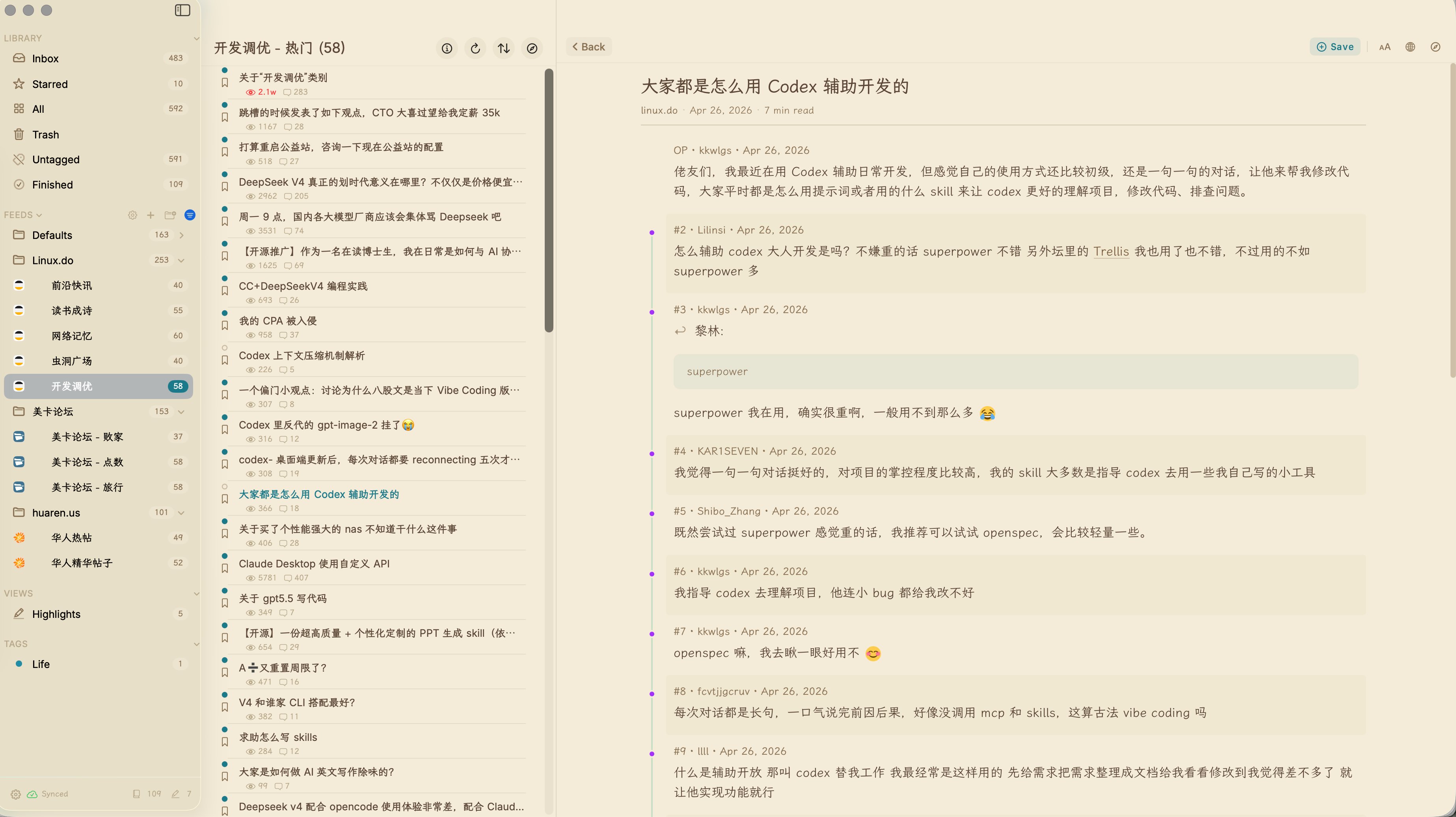The image size is (1456, 817).
Task: Click the Synced cloud status icon
Action: 32,794
